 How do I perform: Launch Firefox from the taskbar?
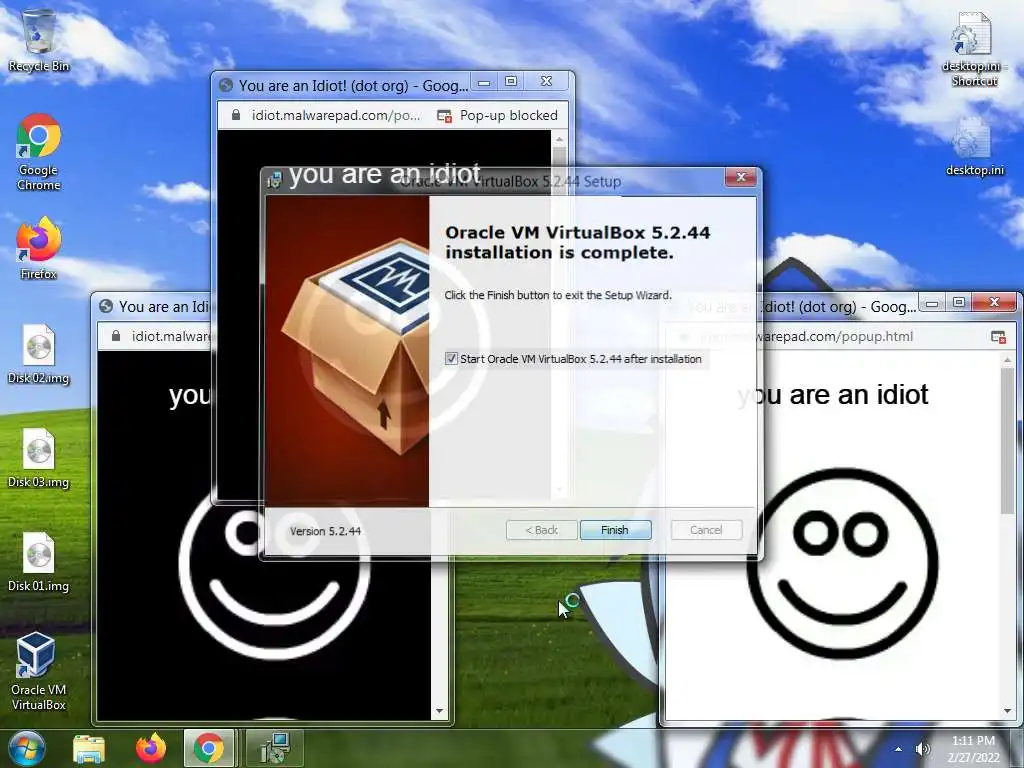[150, 748]
